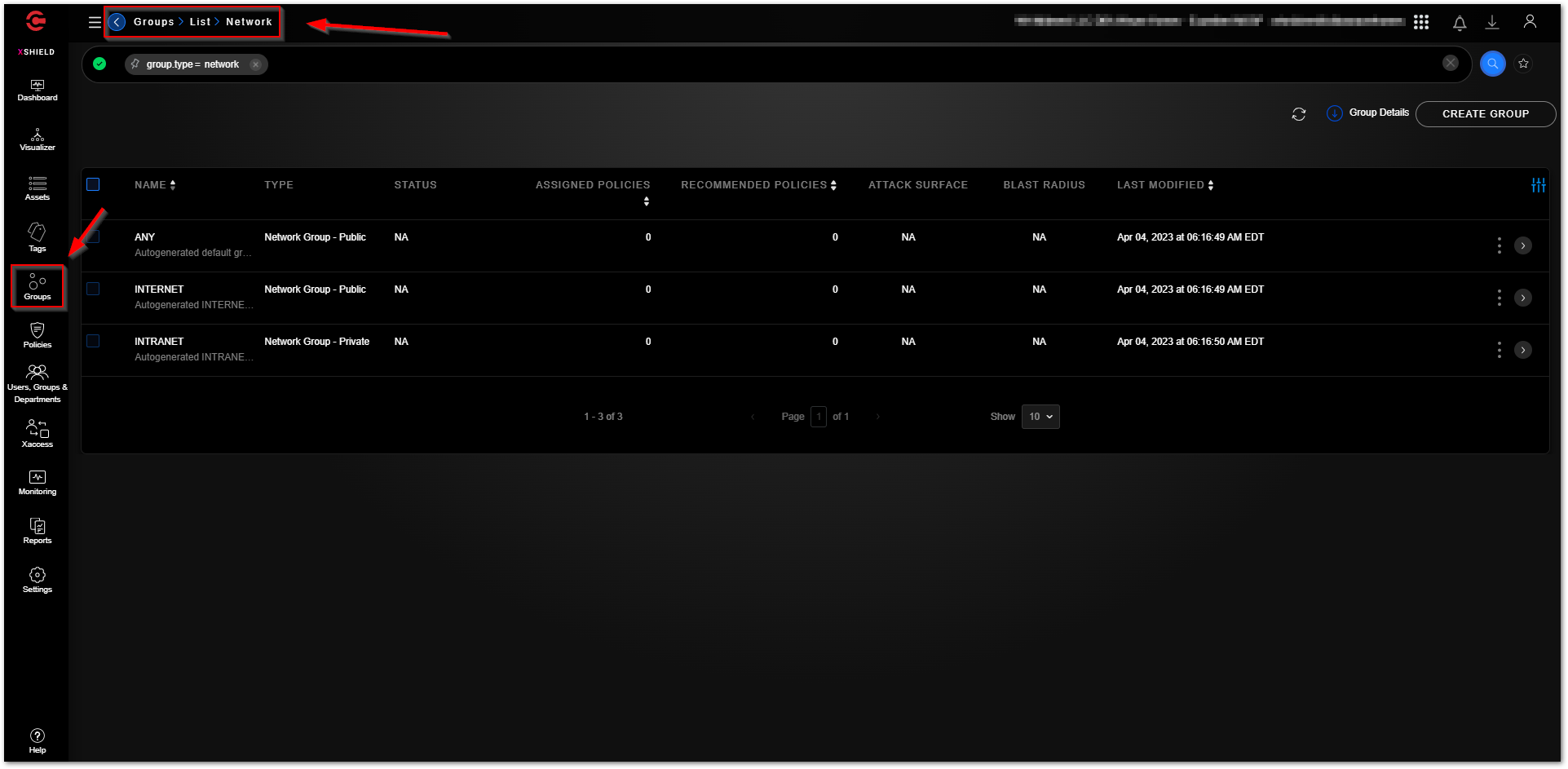Click the STATUS column header
This screenshot has width=1568, height=769.
(x=415, y=185)
